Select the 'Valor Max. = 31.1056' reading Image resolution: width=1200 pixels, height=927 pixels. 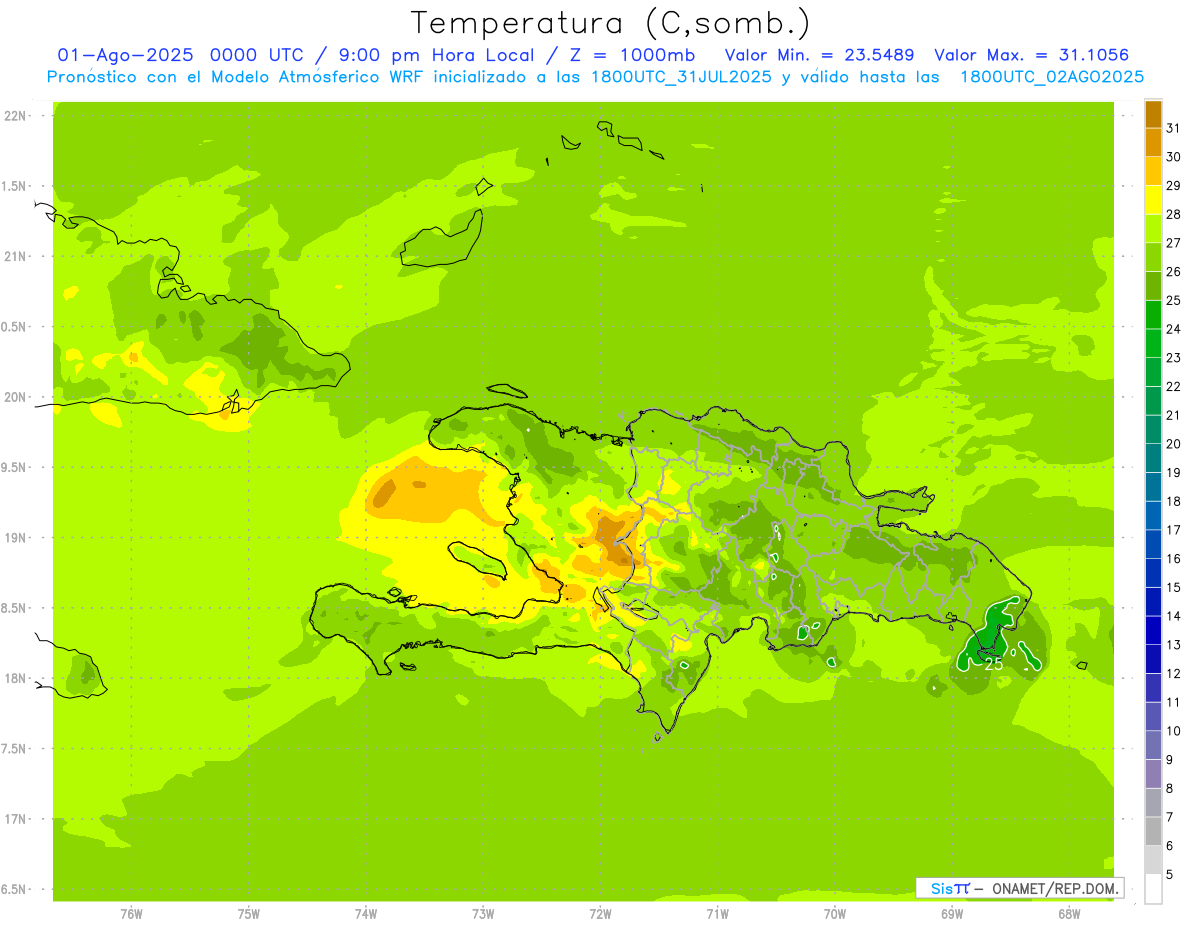pyautogui.click(x=1032, y=55)
